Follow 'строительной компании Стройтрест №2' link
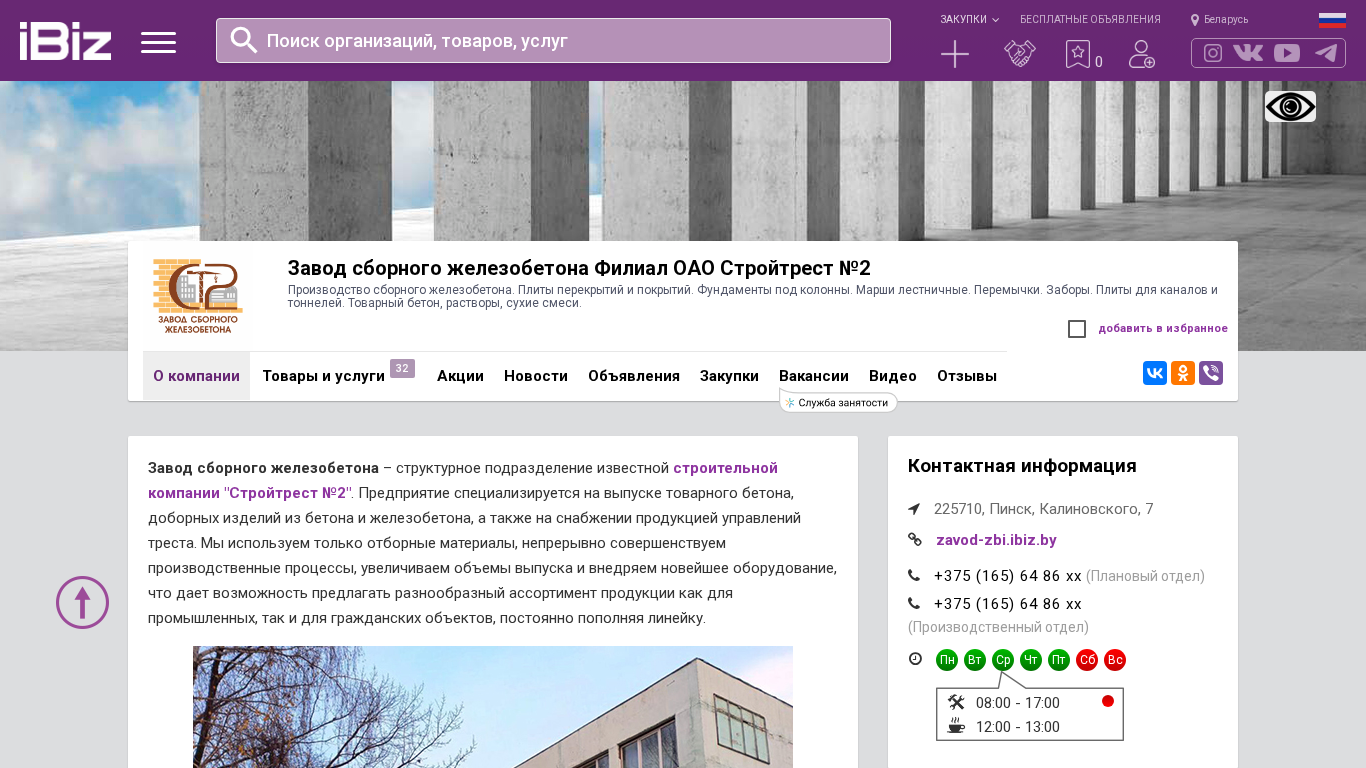The width and height of the screenshot is (1366, 768). 463,480
